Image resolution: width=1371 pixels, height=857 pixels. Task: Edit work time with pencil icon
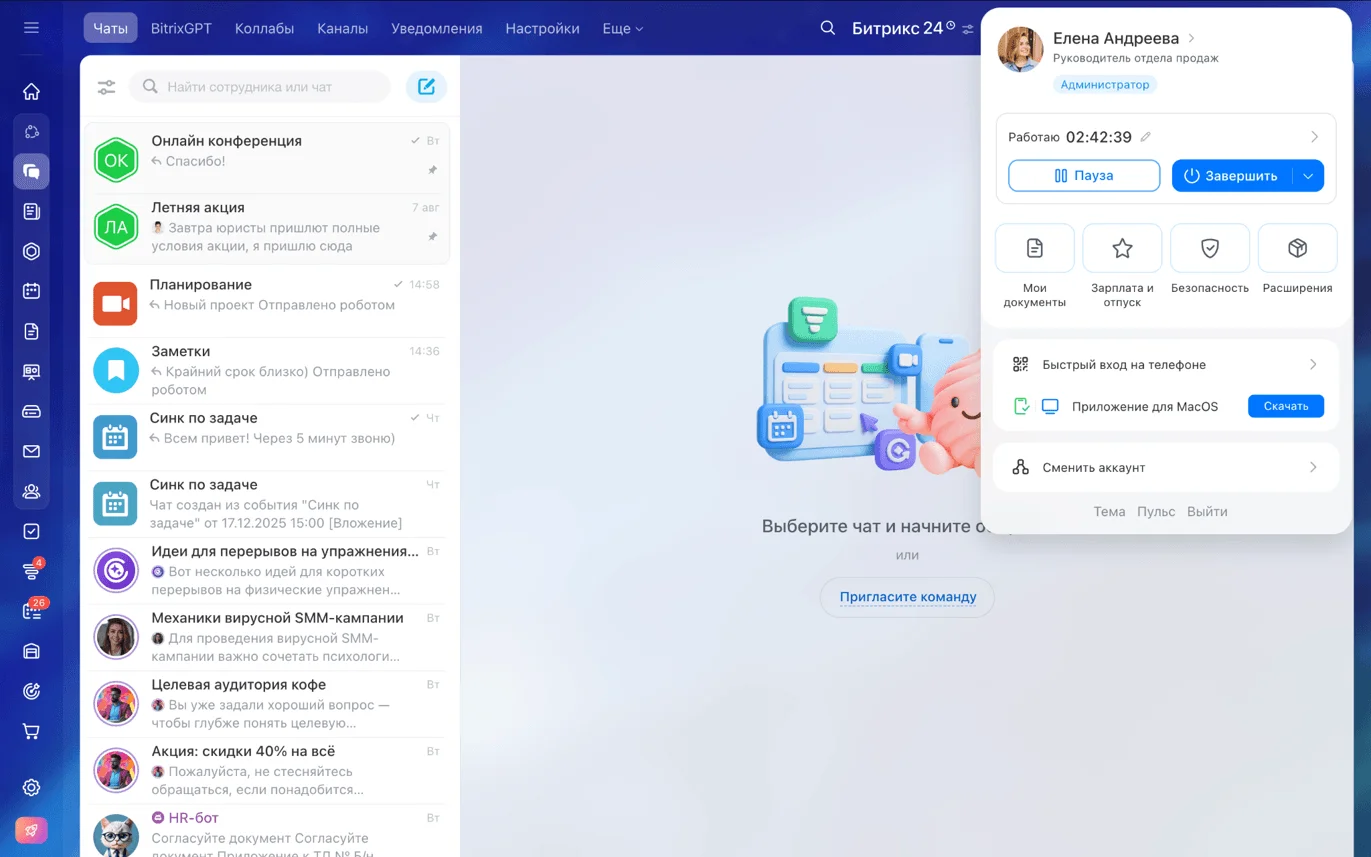pos(1146,137)
